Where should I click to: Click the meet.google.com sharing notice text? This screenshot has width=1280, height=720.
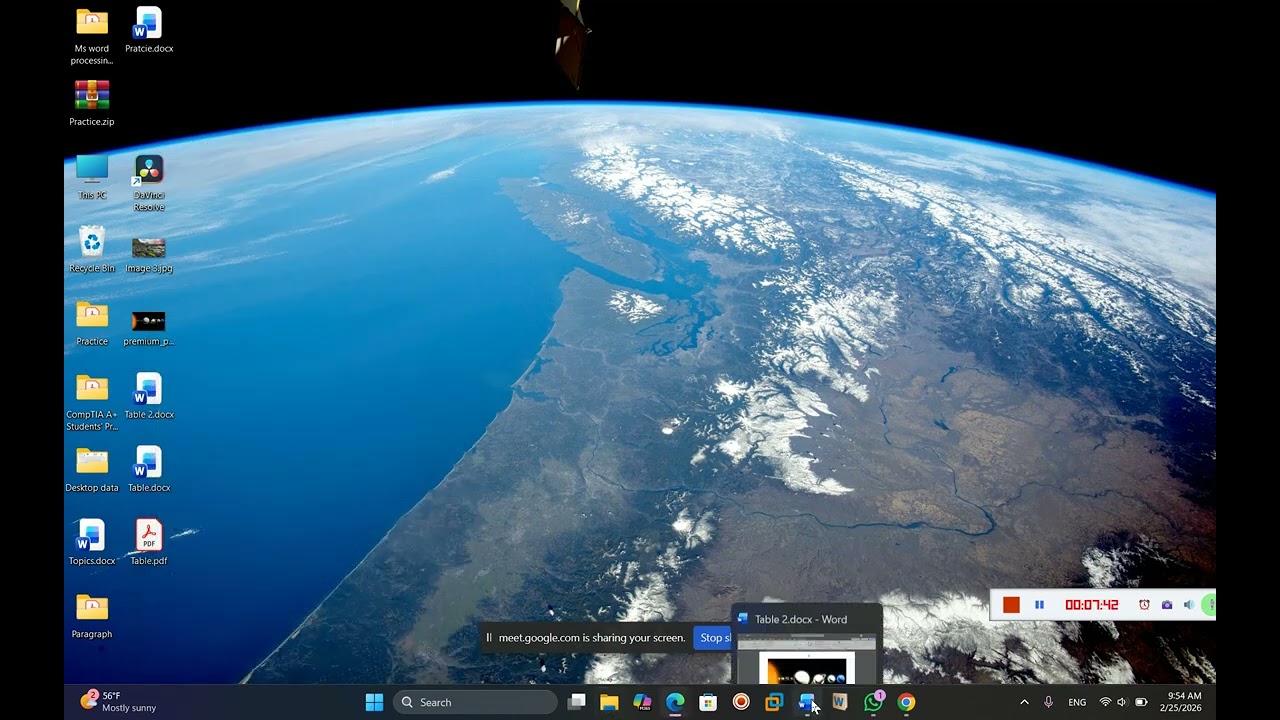coord(592,638)
